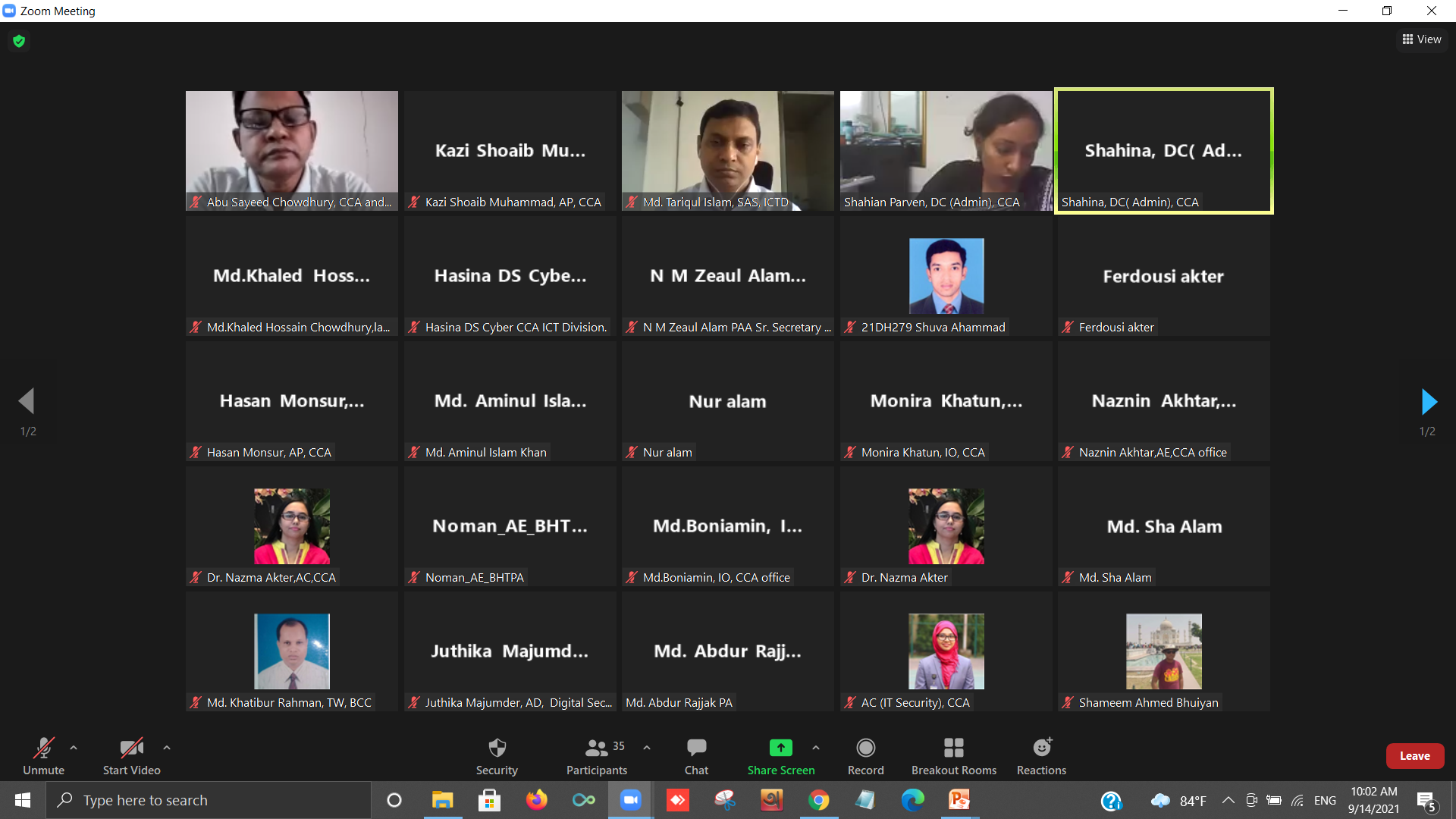Go to previous gallery page with left arrow
This screenshot has width=1456, height=819.
pyautogui.click(x=27, y=401)
